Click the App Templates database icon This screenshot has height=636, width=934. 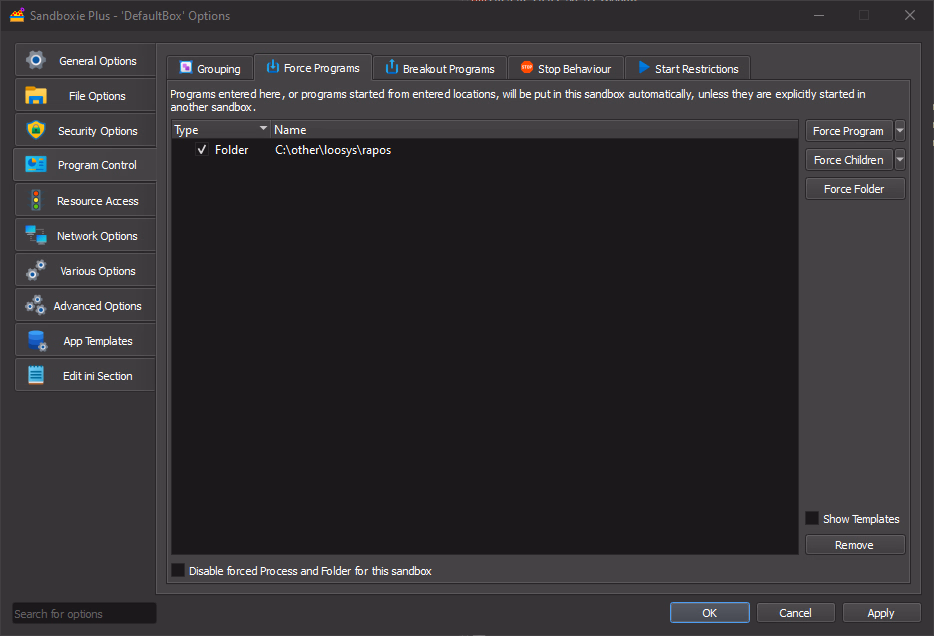point(36,341)
